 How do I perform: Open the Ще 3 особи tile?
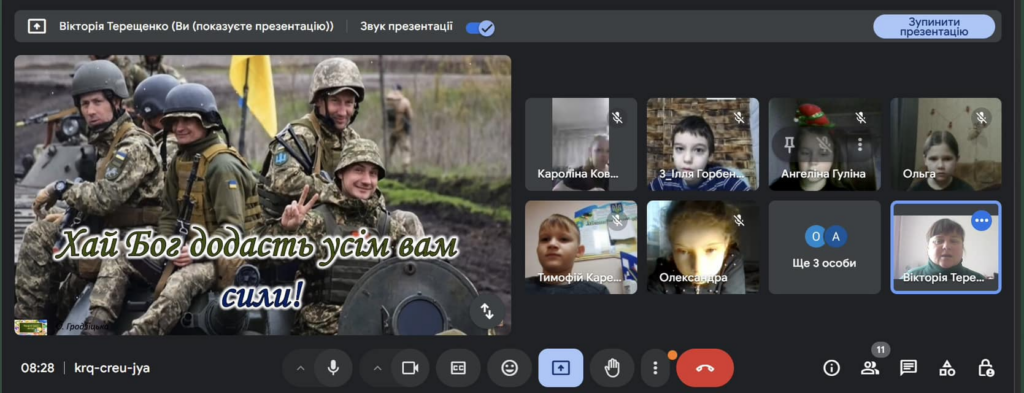pos(824,247)
